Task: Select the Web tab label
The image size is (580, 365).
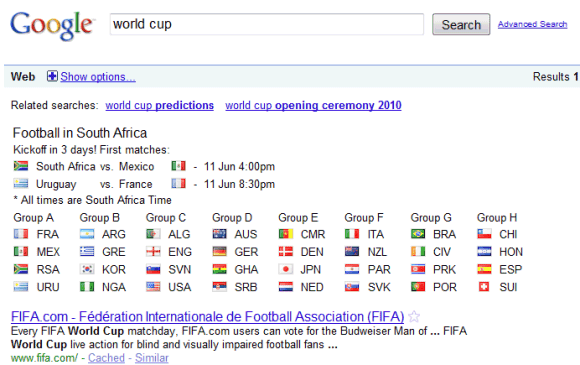Action: click(x=23, y=77)
